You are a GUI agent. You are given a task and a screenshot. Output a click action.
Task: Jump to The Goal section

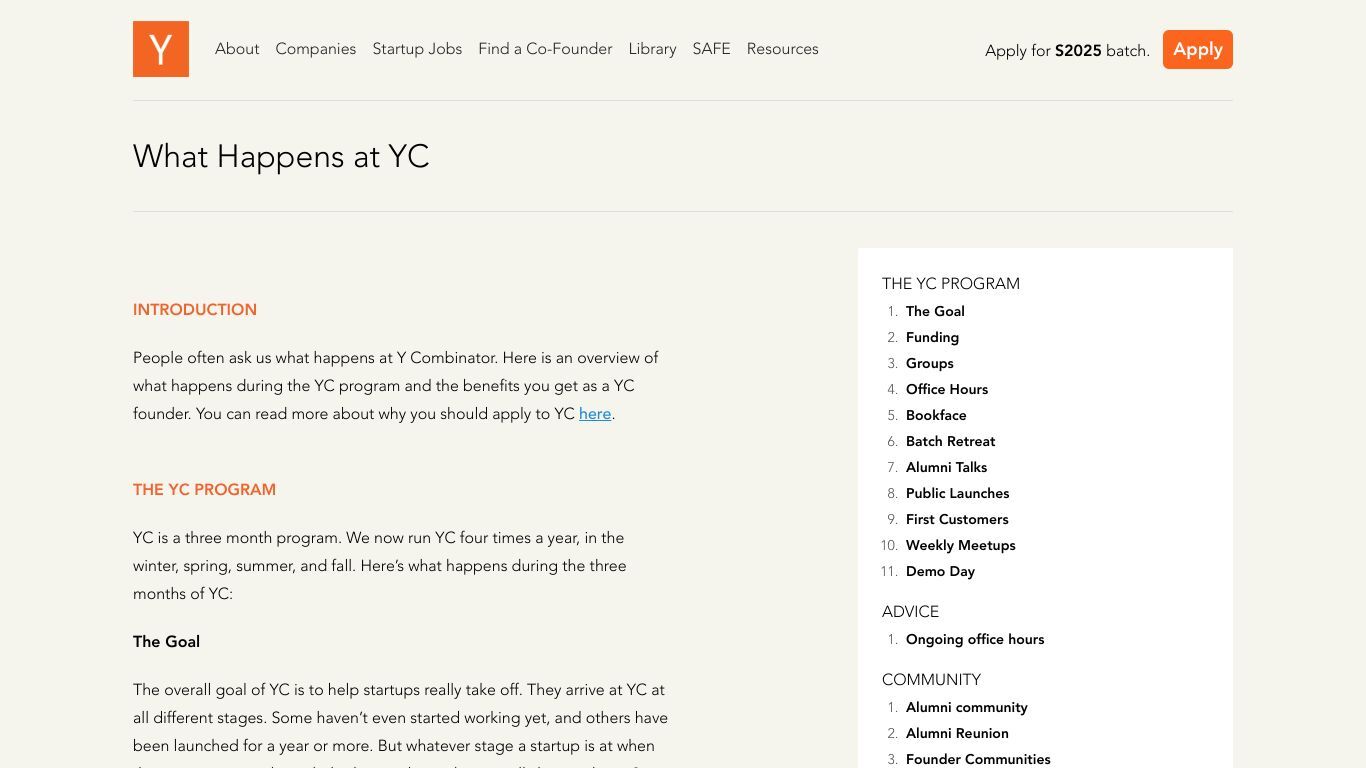click(935, 311)
